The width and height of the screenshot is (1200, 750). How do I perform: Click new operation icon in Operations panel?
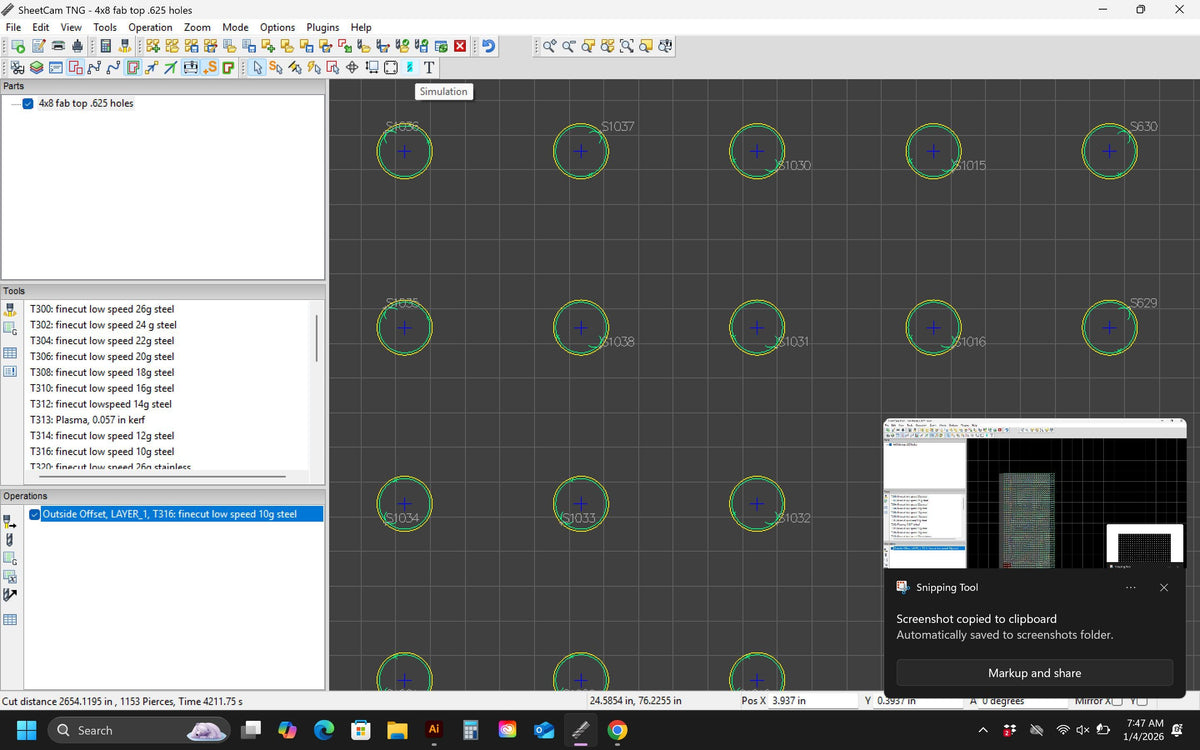(x=10, y=521)
